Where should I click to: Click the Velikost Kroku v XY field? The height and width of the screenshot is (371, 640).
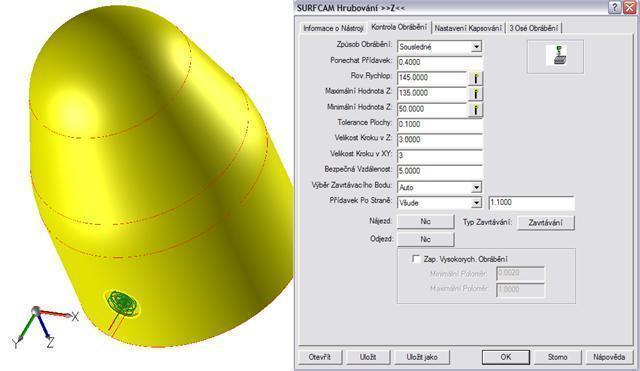pos(440,155)
